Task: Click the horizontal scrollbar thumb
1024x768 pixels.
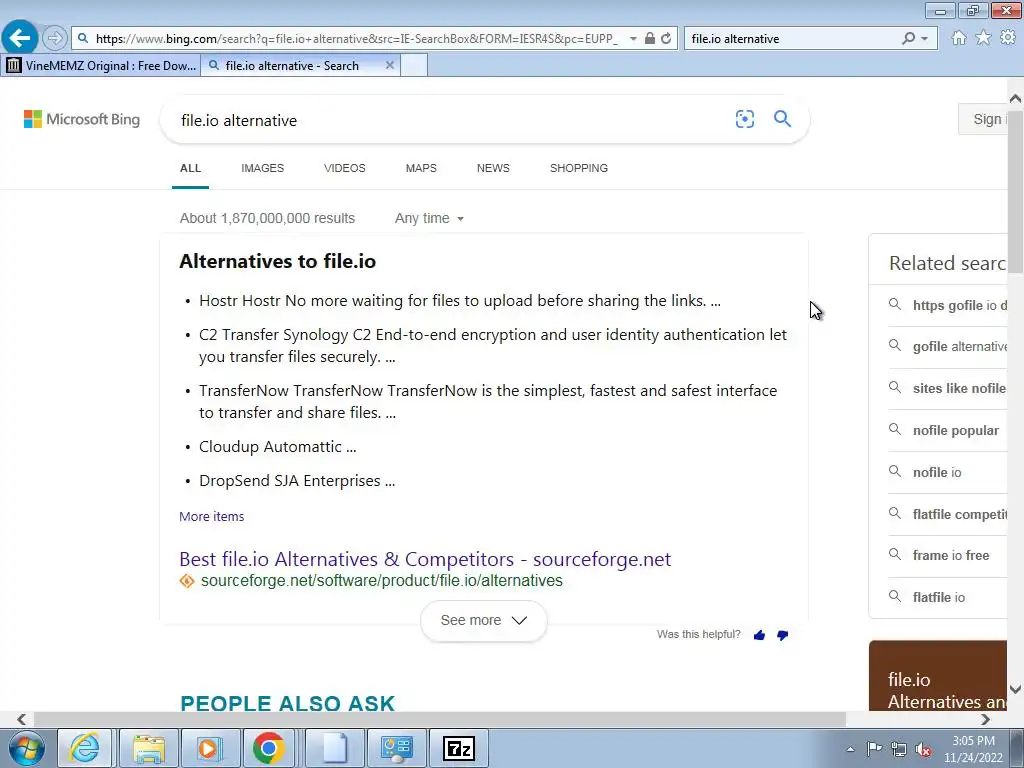Action: tap(440, 719)
